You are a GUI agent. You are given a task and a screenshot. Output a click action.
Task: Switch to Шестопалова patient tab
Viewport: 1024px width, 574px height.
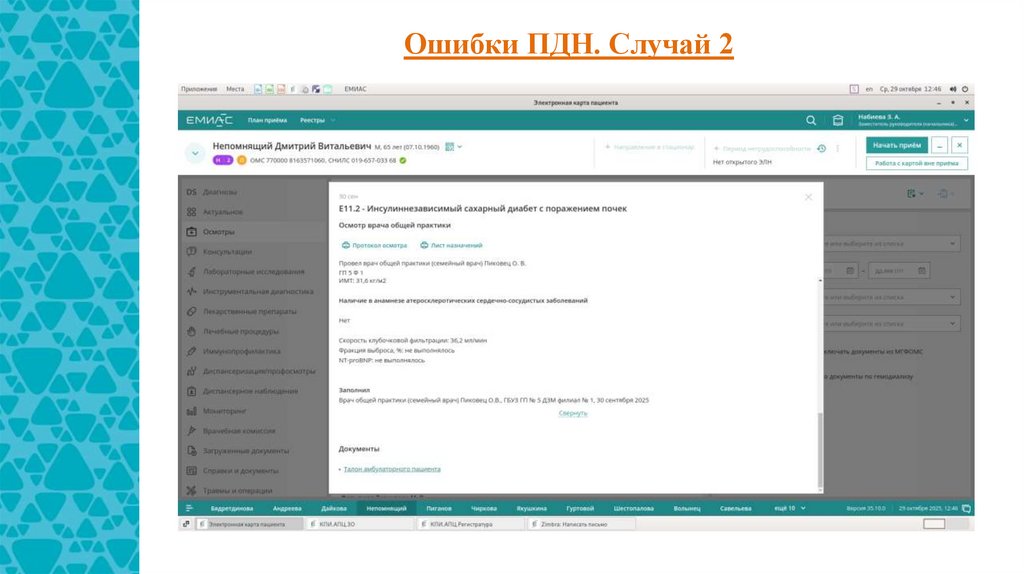tap(633, 508)
